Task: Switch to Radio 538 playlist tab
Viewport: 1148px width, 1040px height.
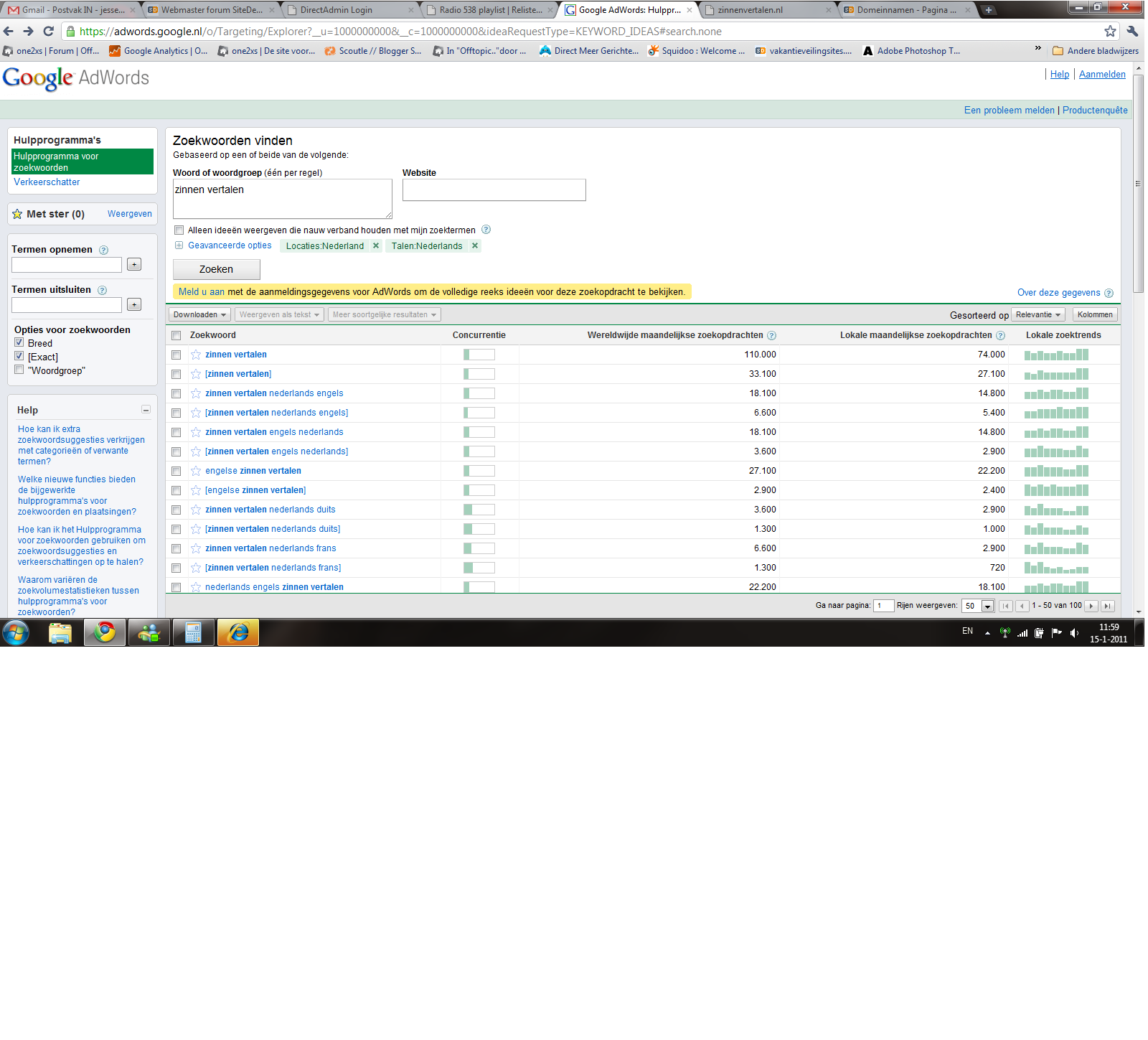Action: click(x=489, y=10)
